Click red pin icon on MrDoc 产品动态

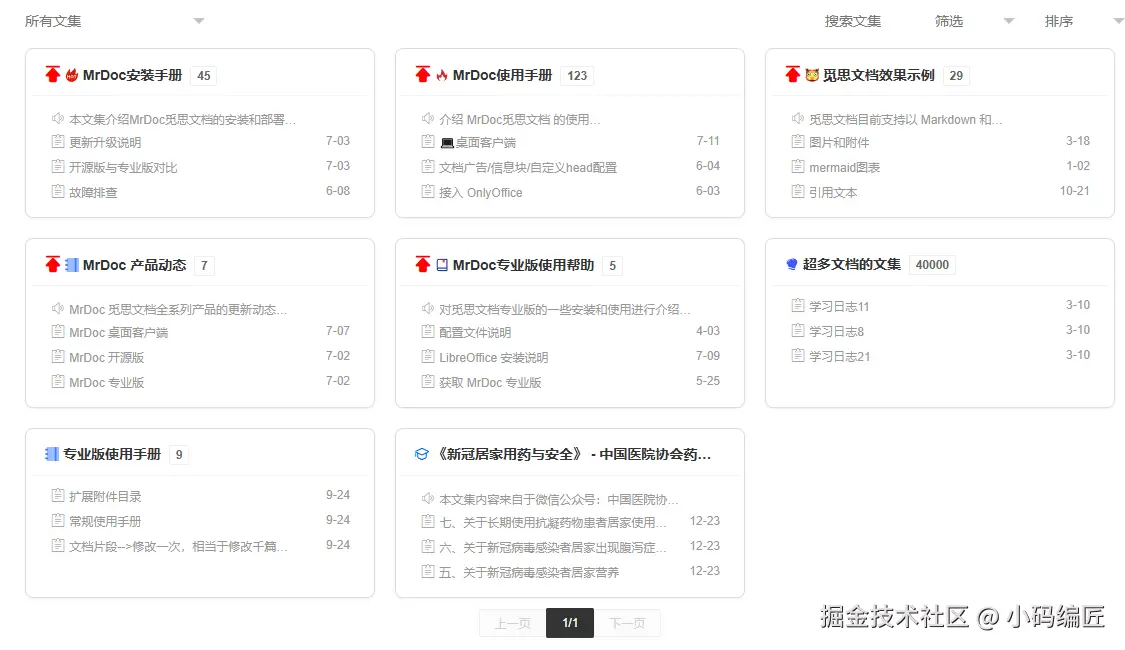tap(52, 264)
